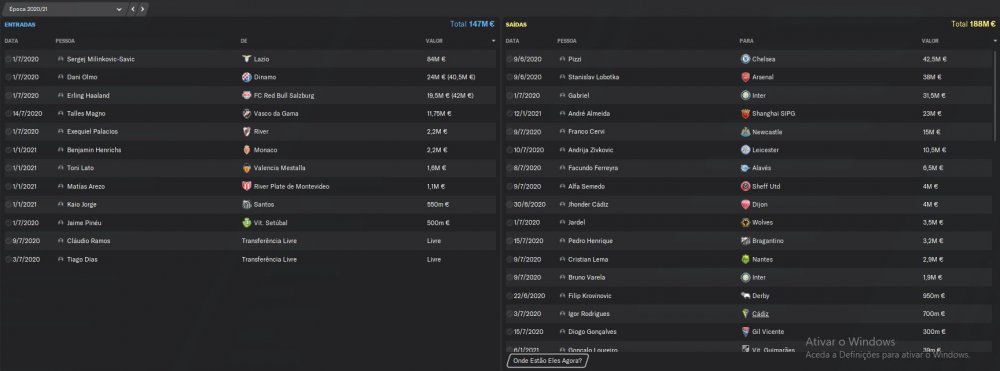The image size is (1000, 371).
Task: Sort Entradas by De column header
Action: click(244, 41)
